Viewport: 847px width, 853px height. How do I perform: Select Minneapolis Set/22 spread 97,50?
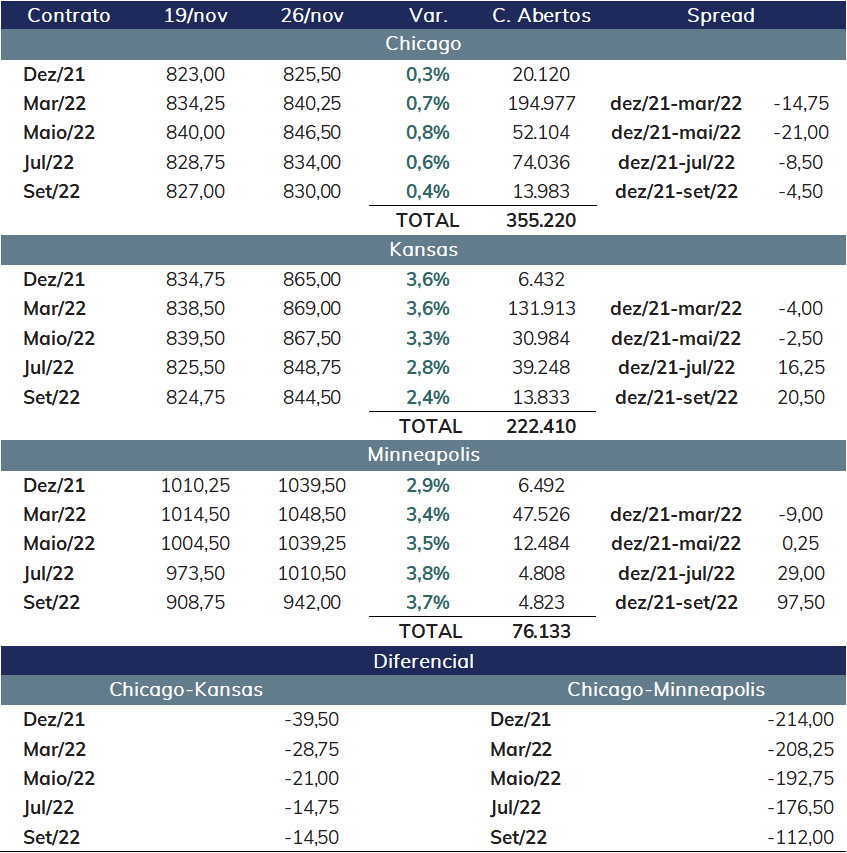pos(801,602)
